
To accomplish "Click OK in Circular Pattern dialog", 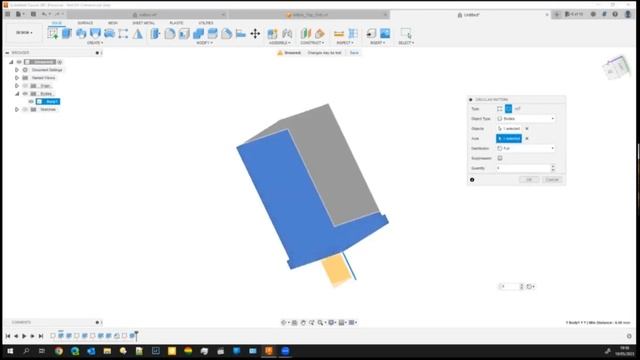I will tap(529, 180).
